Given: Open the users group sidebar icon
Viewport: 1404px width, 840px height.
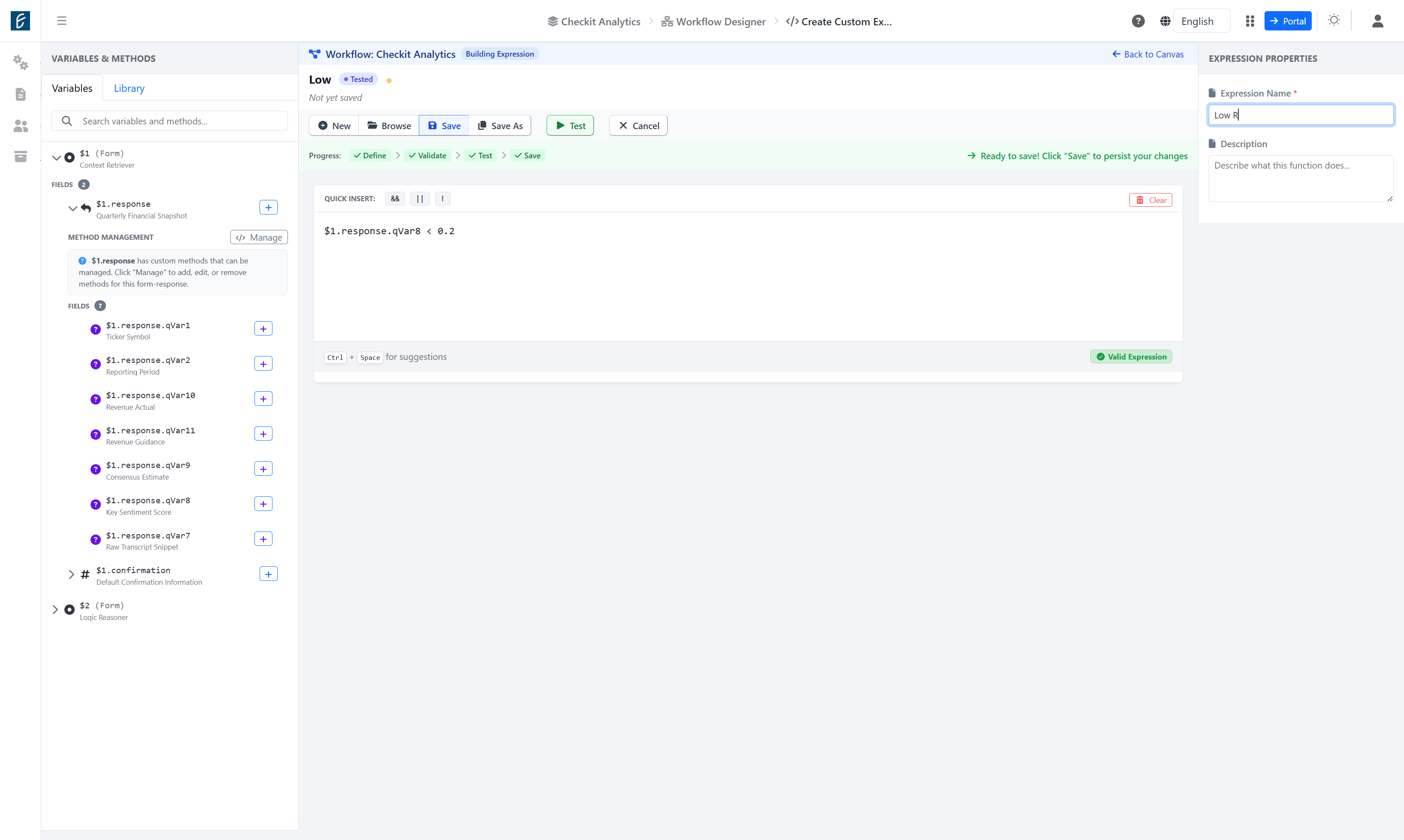Looking at the screenshot, I should (20, 125).
